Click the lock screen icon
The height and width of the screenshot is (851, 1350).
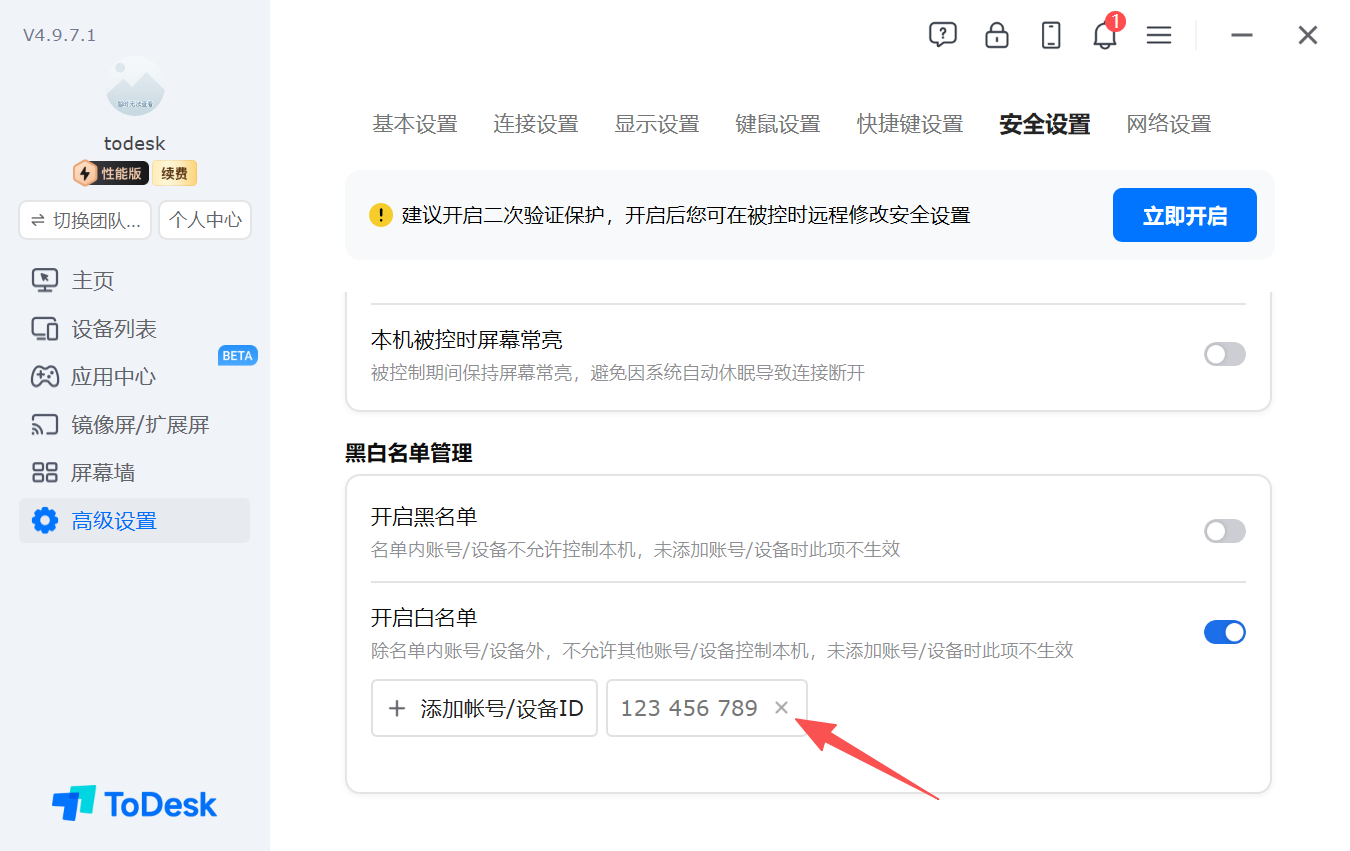[997, 35]
